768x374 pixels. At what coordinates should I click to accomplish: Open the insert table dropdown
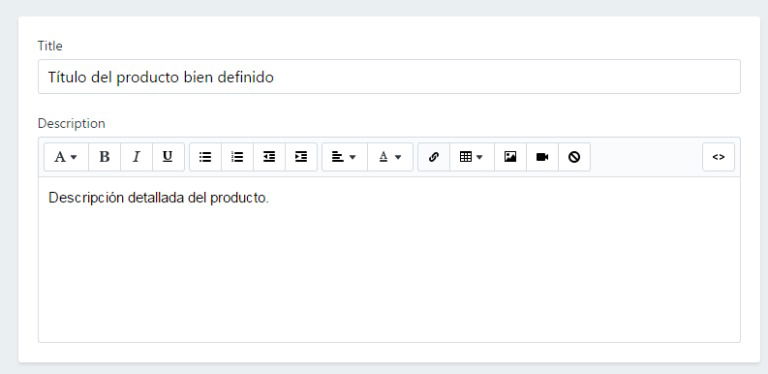472,157
